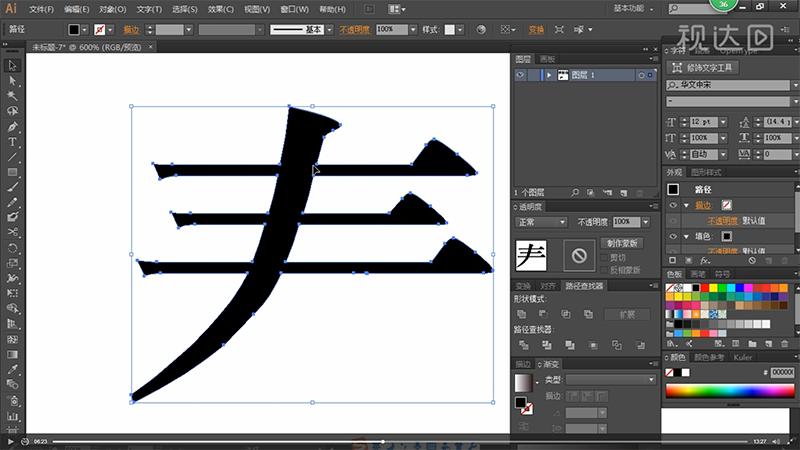Select the Direct Selection tool (white arrow)
Screen dimensions: 800x450
tap(12, 81)
